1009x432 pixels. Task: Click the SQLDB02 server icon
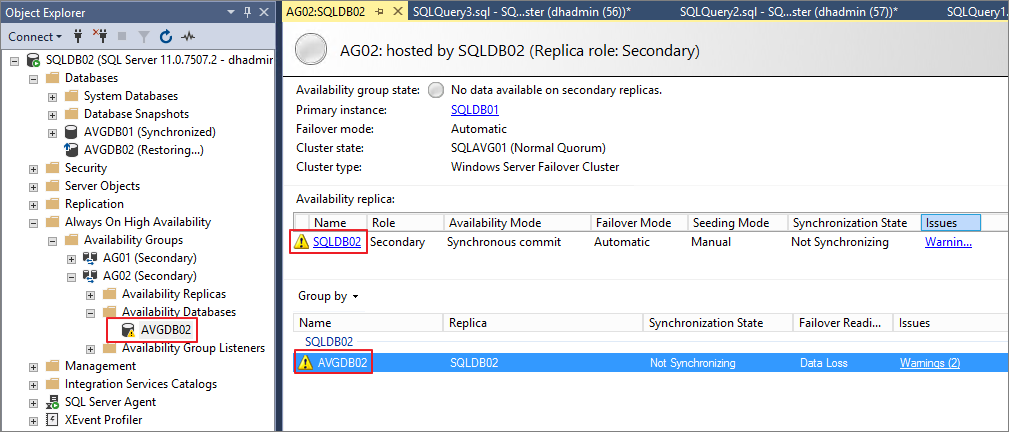coord(33,61)
